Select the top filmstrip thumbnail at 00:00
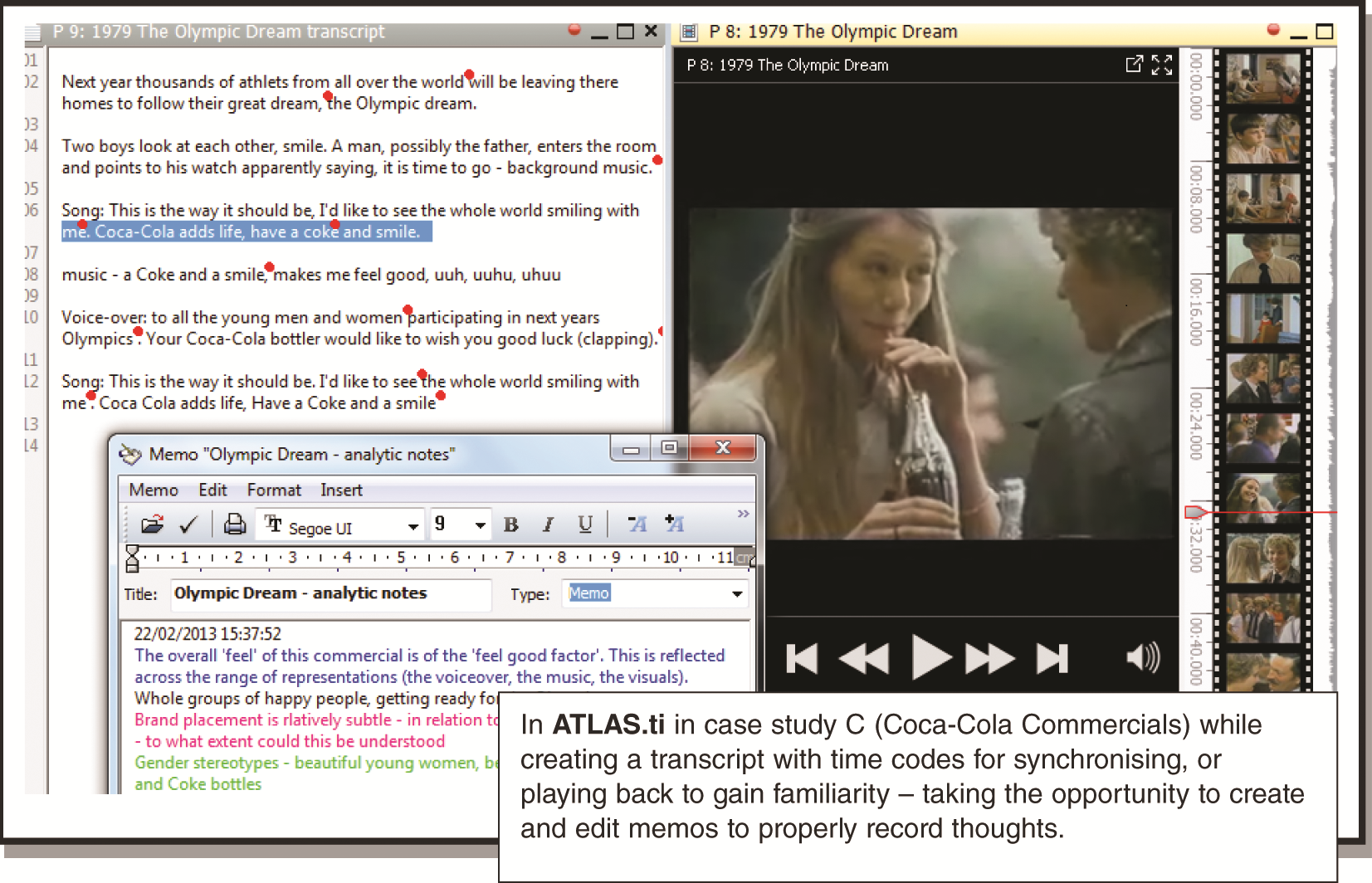The width and height of the screenshot is (1372, 883). click(1263, 78)
